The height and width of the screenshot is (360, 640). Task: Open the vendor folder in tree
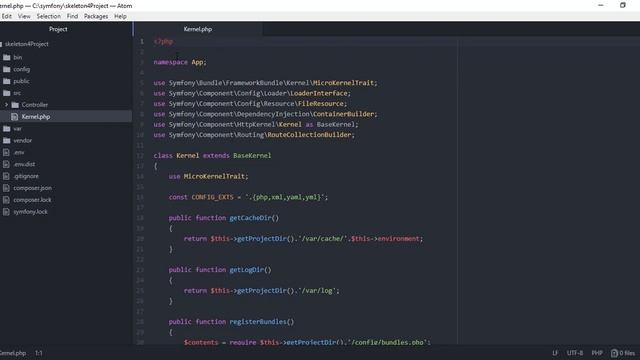(22, 140)
